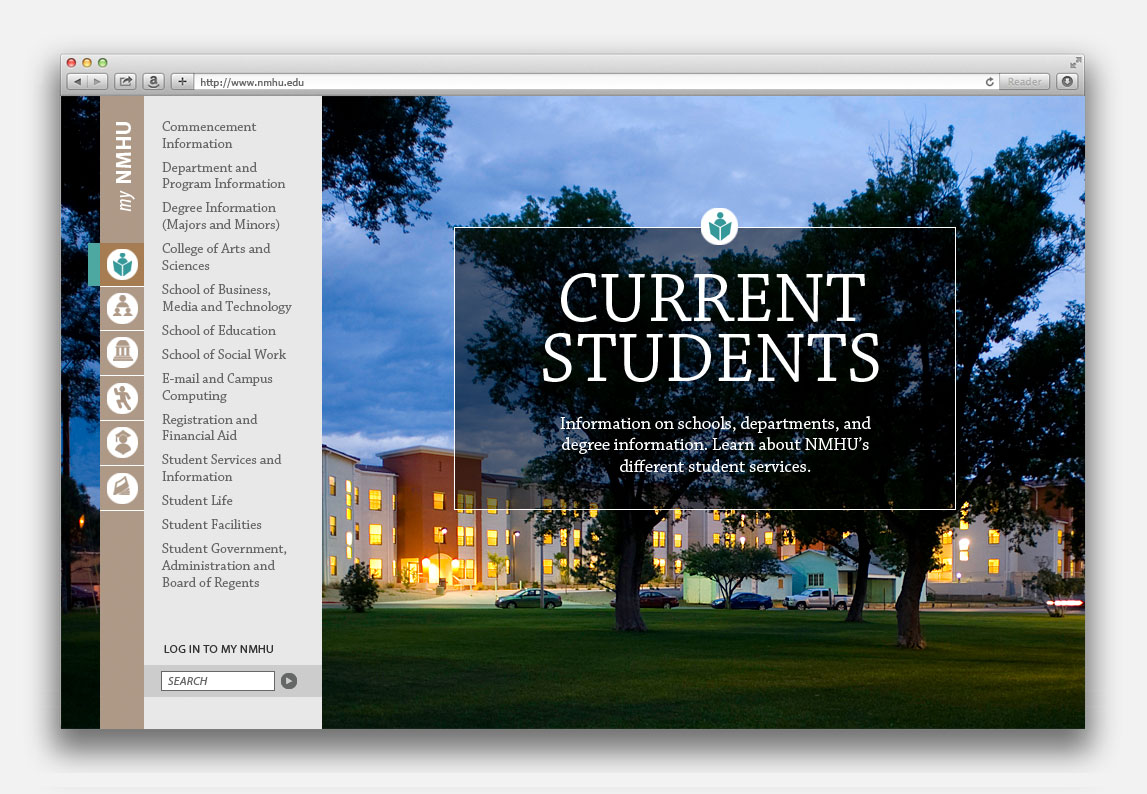Image resolution: width=1147 pixels, height=794 pixels.
Task: Open Student Facilities link
Action: click(x=211, y=525)
